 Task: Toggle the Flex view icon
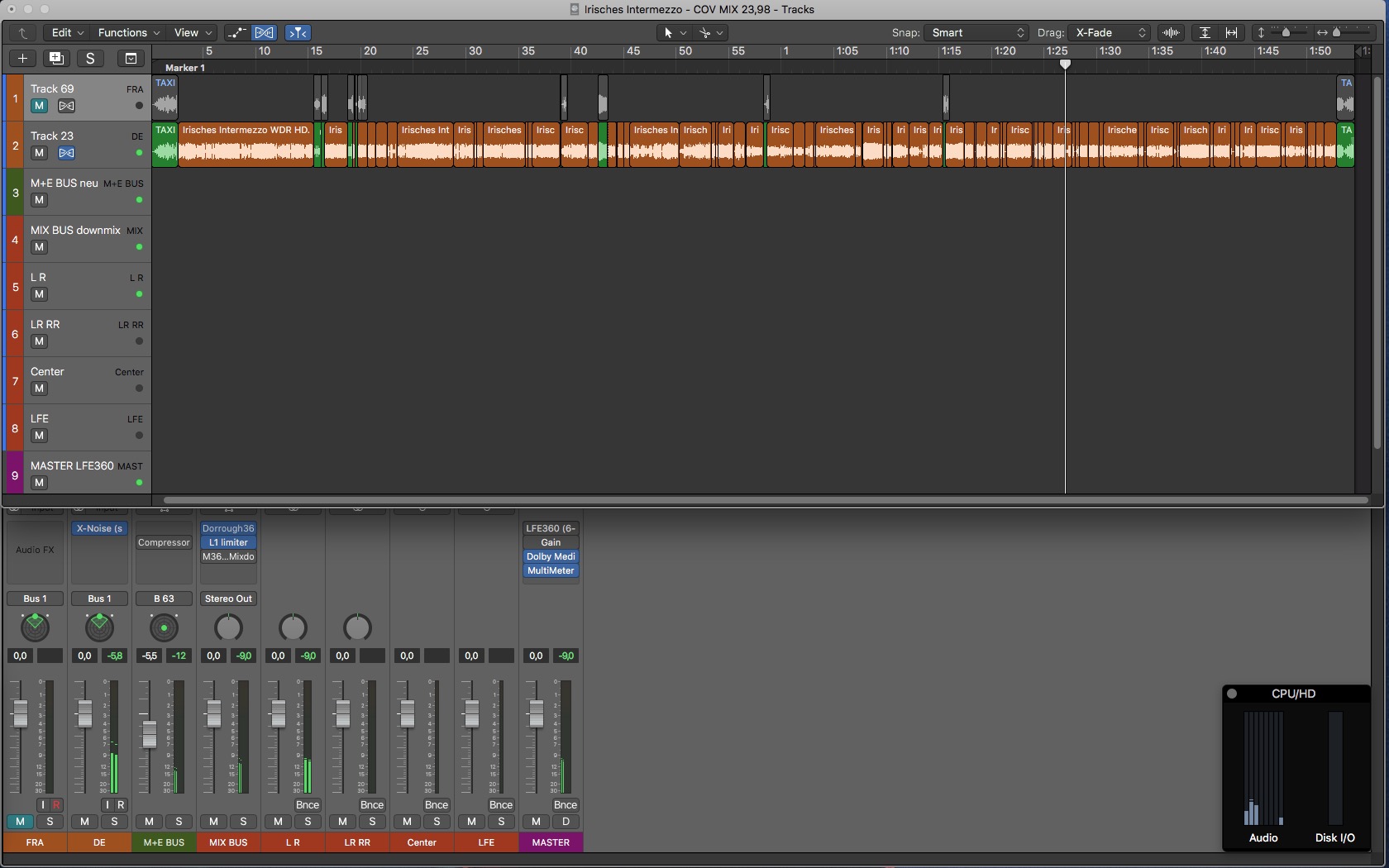(x=265, y=33)
